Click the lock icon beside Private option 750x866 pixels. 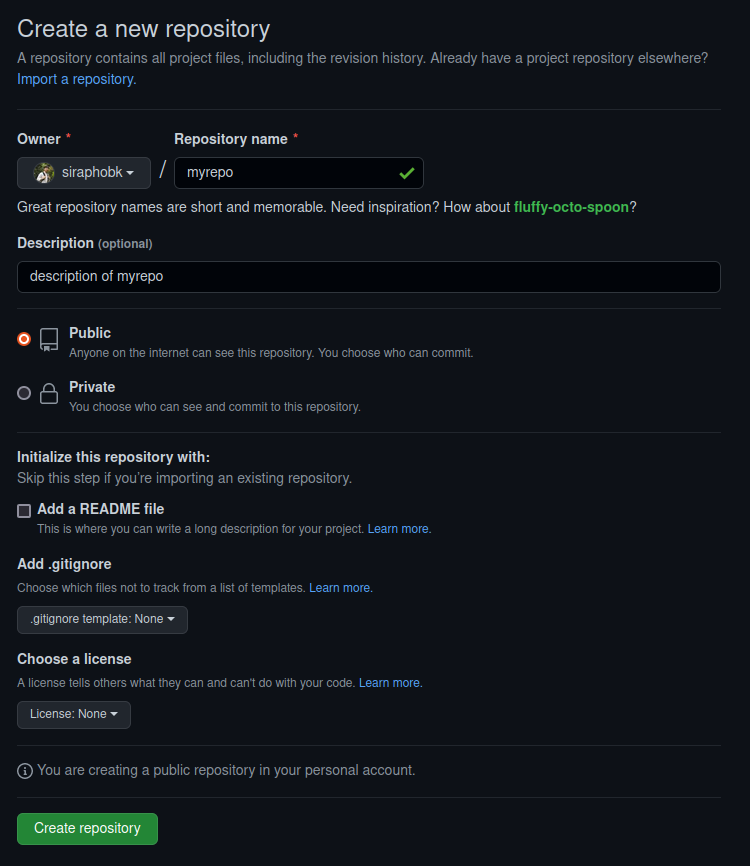point(49,393)
